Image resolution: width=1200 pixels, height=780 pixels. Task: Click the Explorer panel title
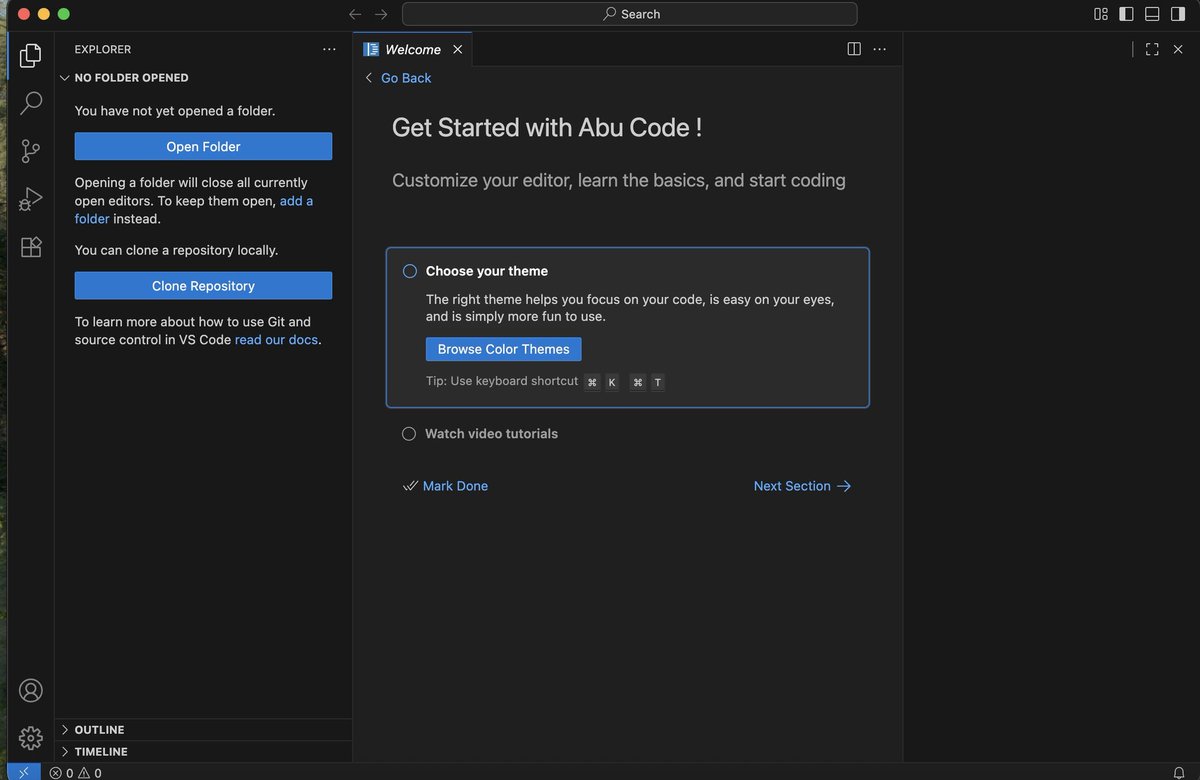103,49
